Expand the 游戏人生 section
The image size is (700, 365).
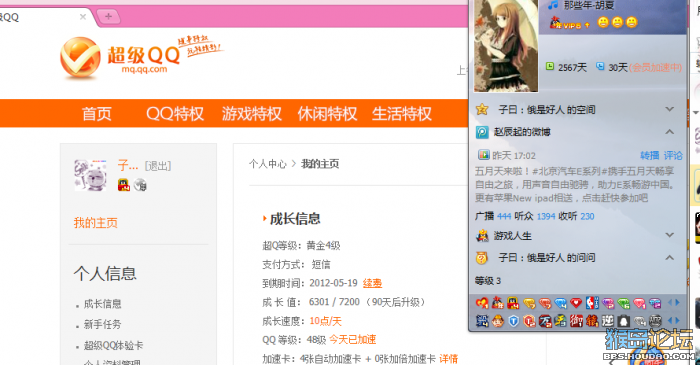click(669, 235)
